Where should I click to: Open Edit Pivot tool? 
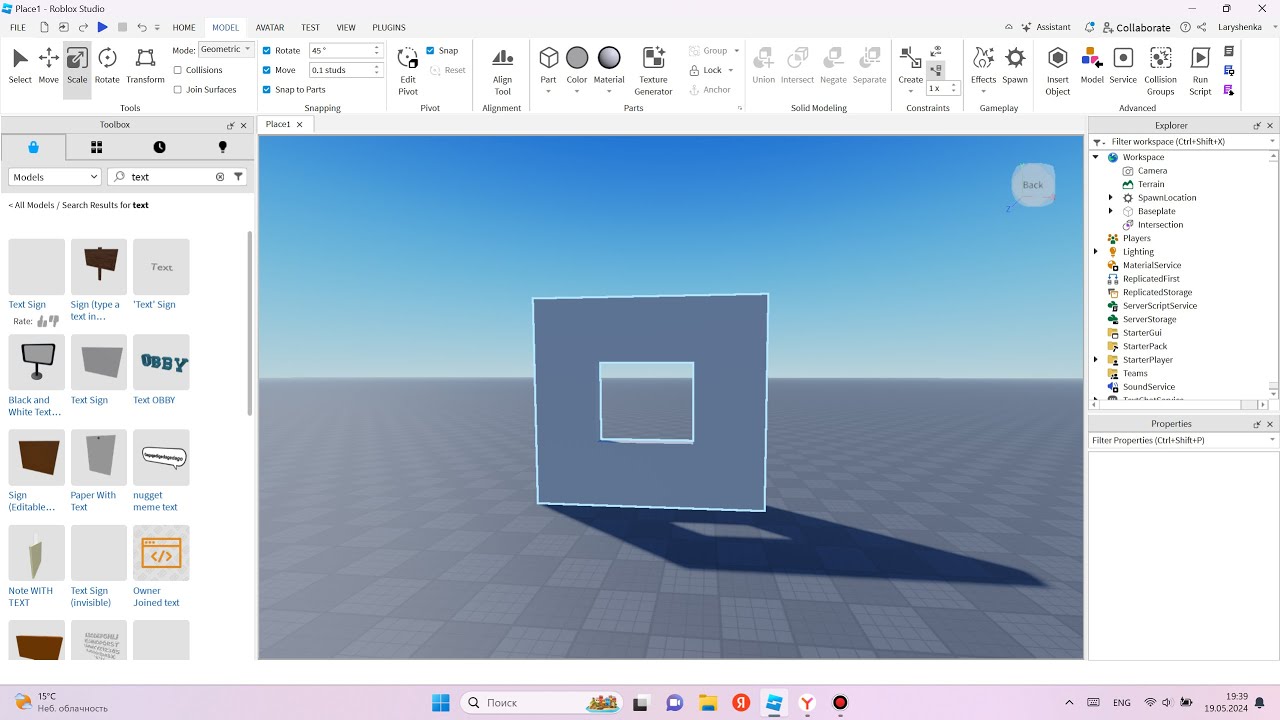(408, 71)
